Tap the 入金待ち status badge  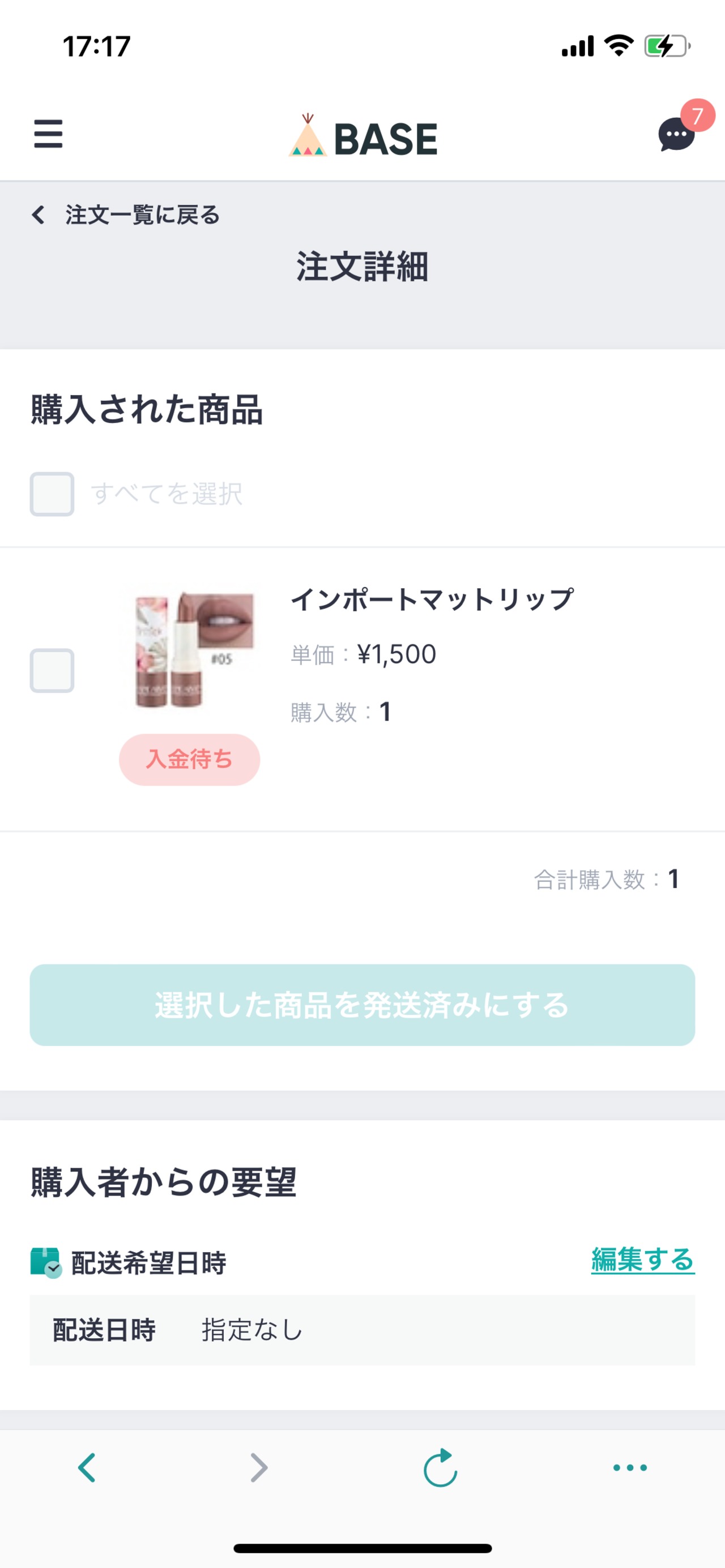tap(190, 759)
